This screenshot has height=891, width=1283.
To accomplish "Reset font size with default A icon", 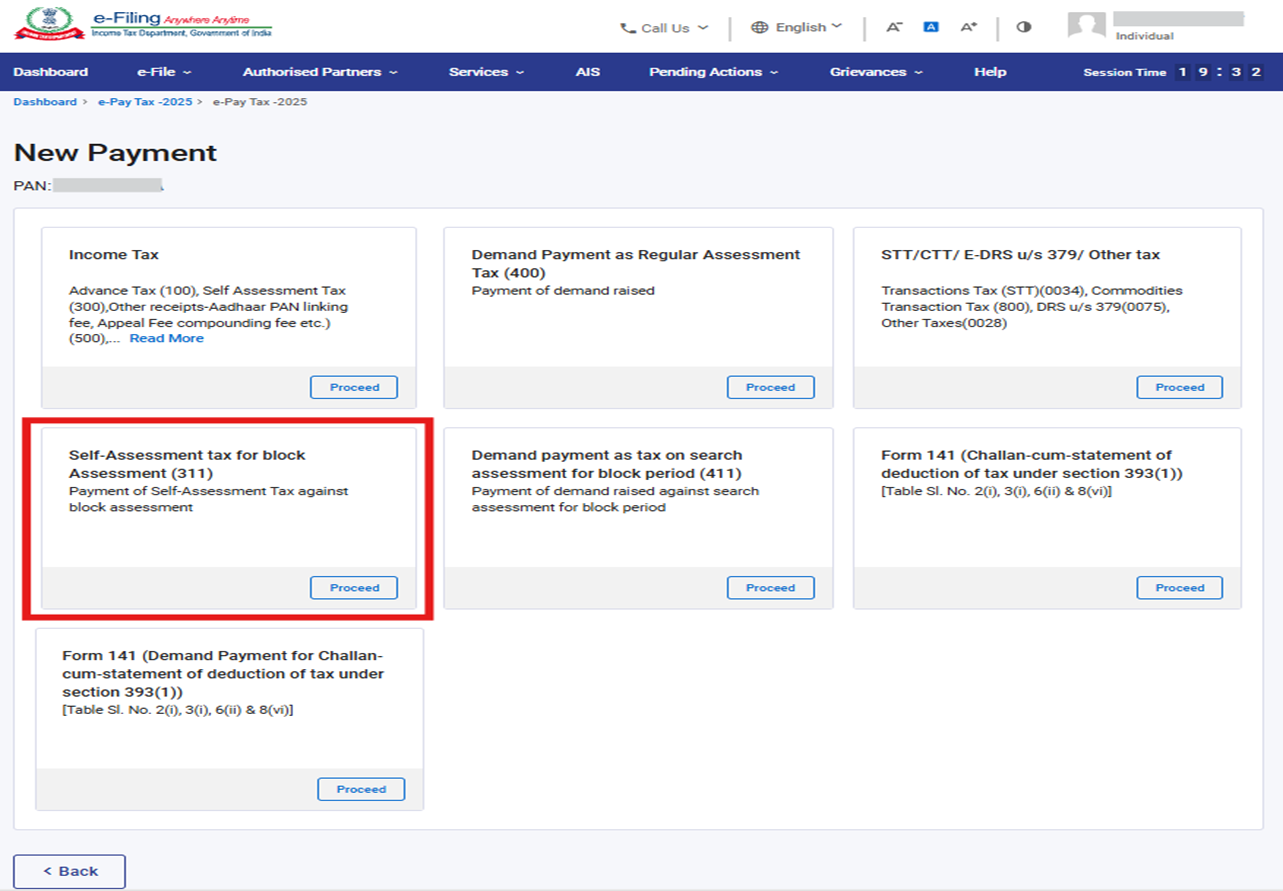I will coord(931,27).
